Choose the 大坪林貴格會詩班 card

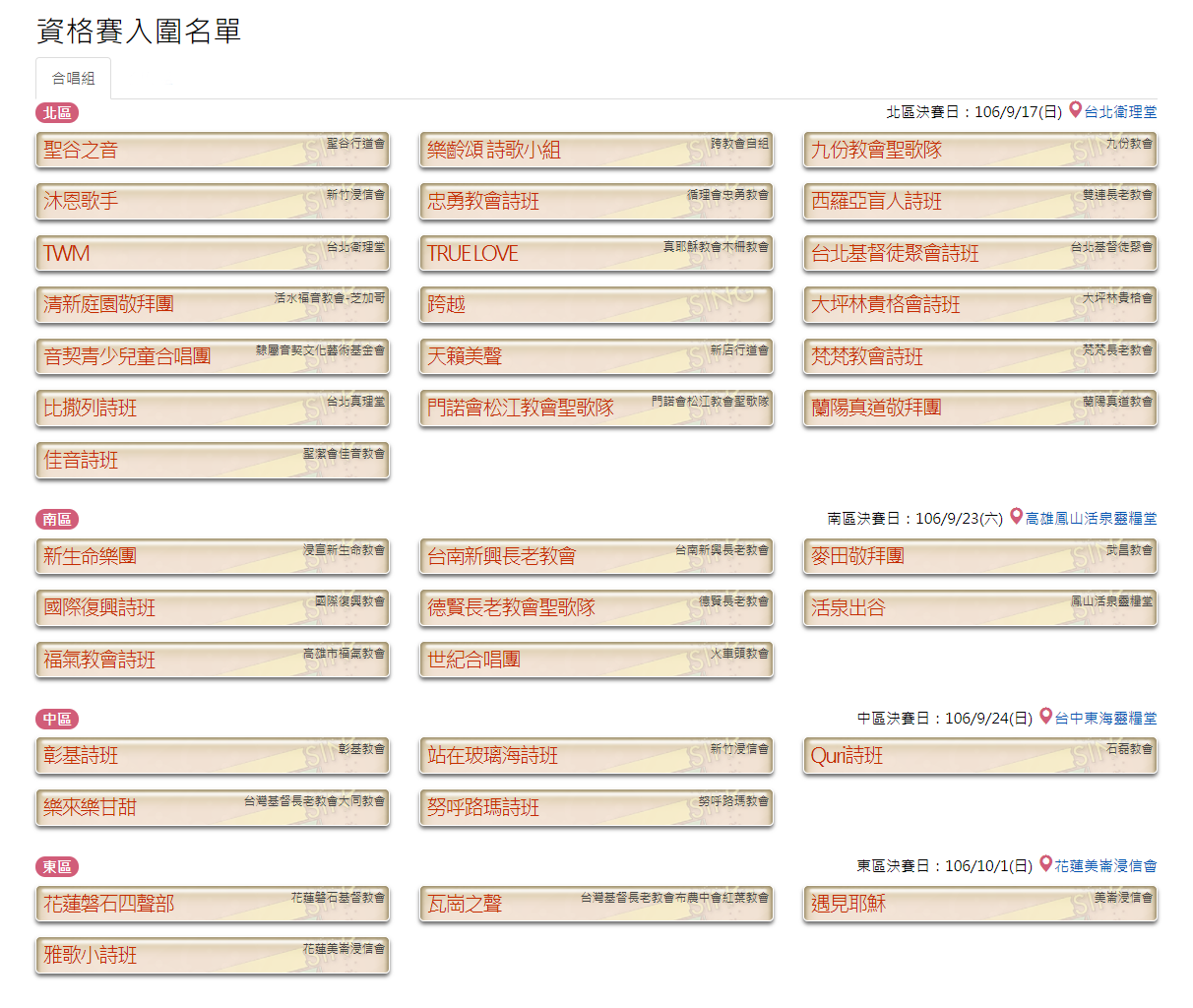[x=980, y=305]
